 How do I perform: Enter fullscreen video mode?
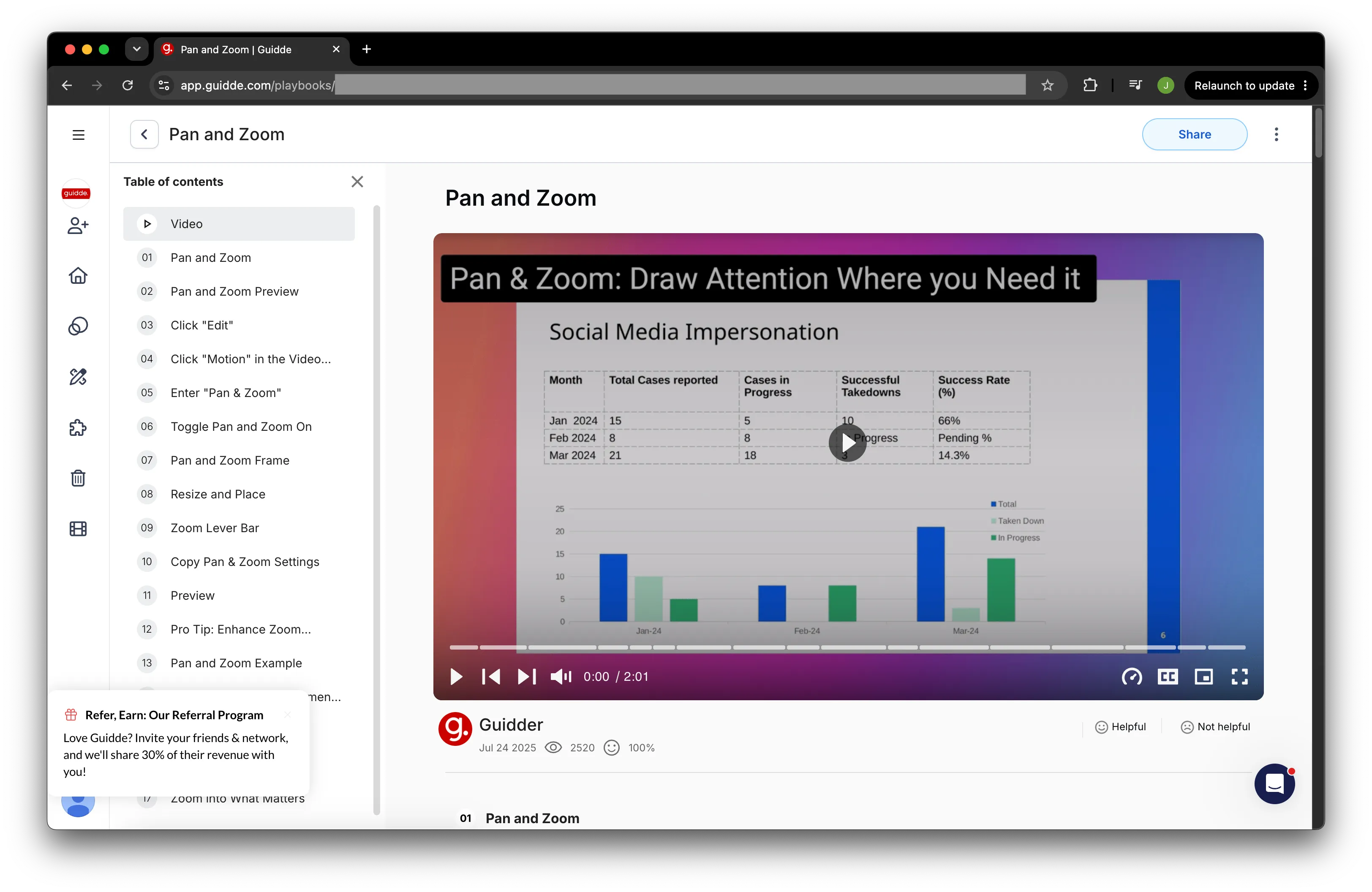click(1239, 677)
